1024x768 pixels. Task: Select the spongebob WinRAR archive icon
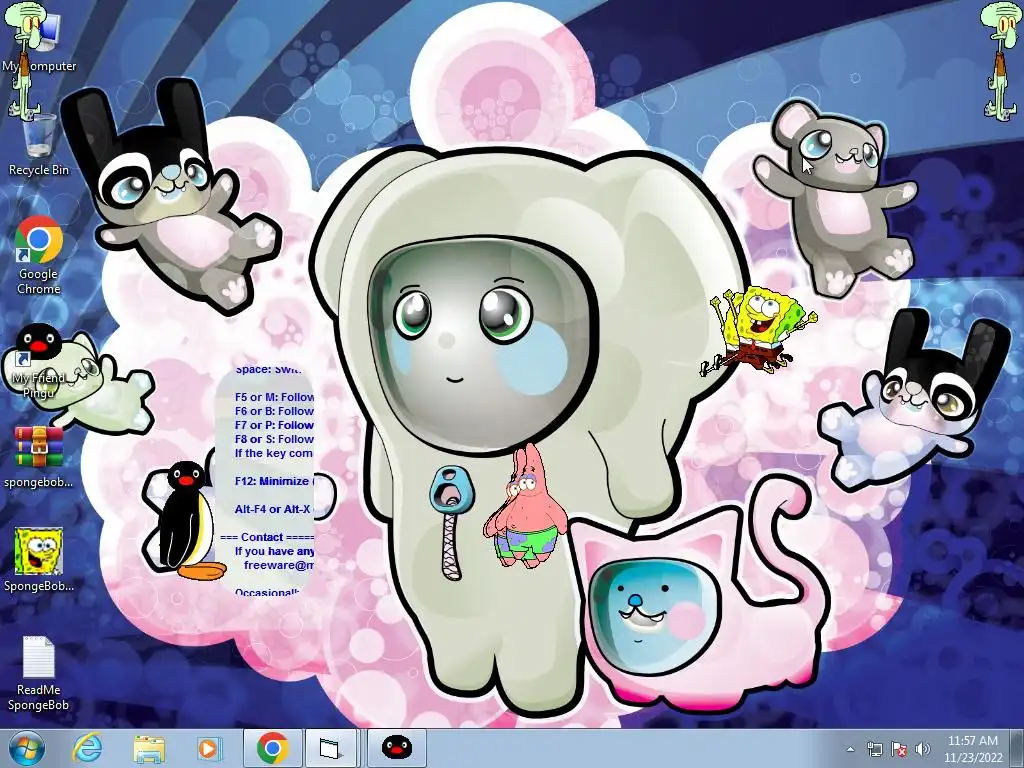click(39, 457)
